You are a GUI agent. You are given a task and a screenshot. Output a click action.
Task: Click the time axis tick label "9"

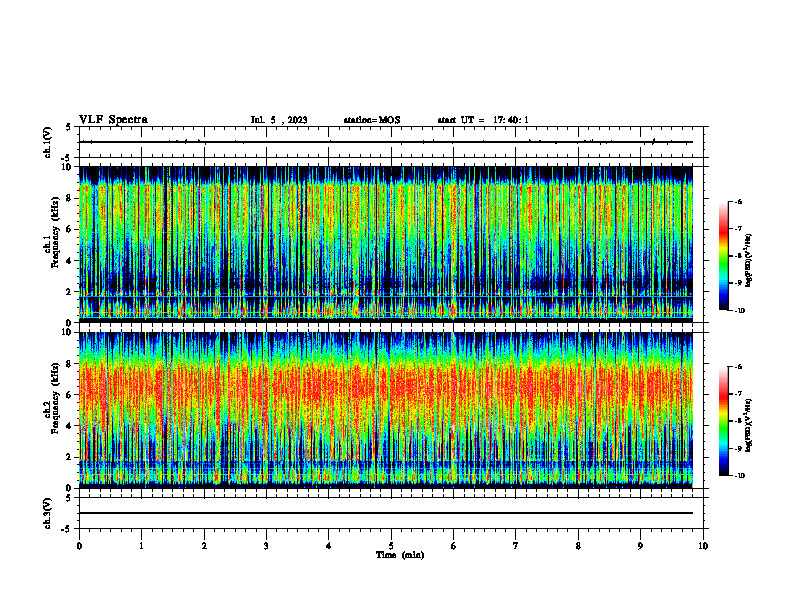pos(640,546)
